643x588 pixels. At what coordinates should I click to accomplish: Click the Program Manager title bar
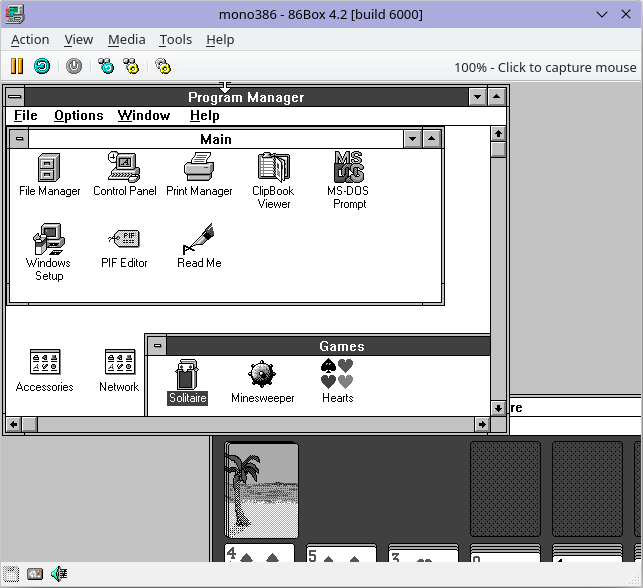[x=246, y=97]
